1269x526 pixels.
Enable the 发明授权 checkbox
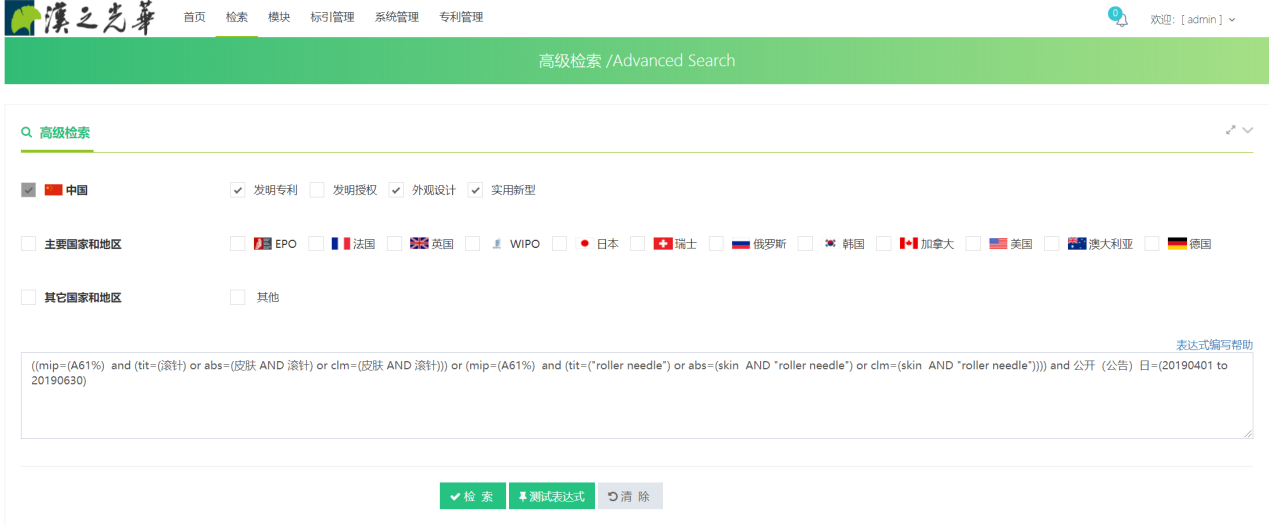[317, 190]
